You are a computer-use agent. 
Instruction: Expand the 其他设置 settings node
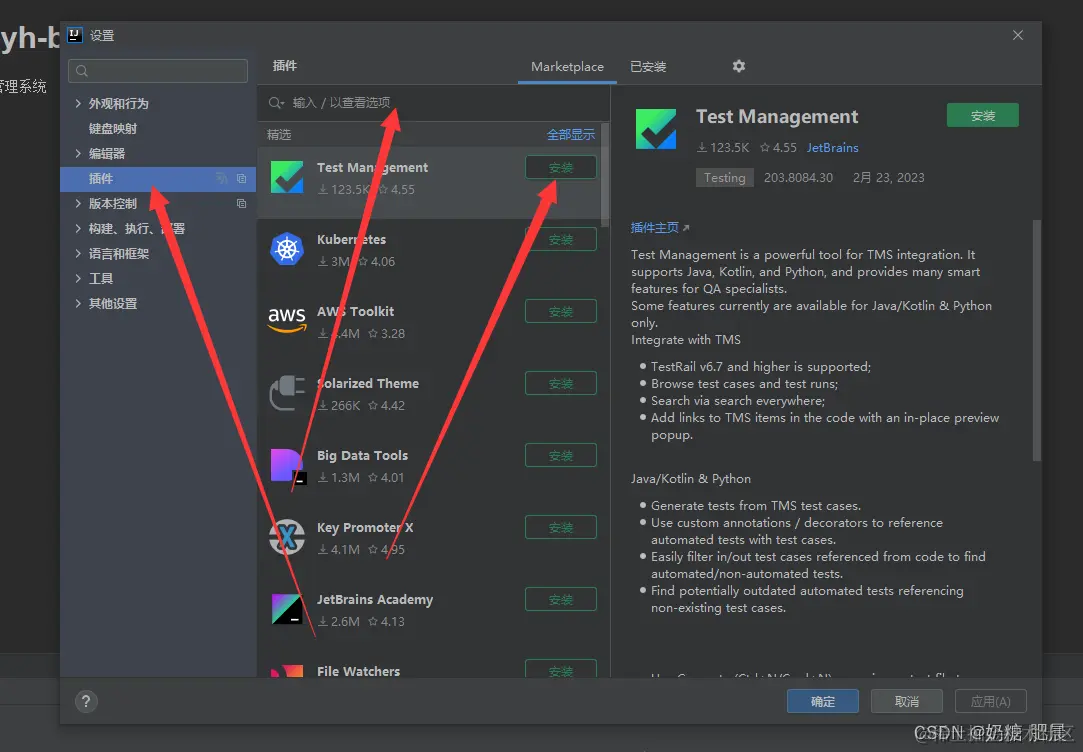(x=77, y=303)
